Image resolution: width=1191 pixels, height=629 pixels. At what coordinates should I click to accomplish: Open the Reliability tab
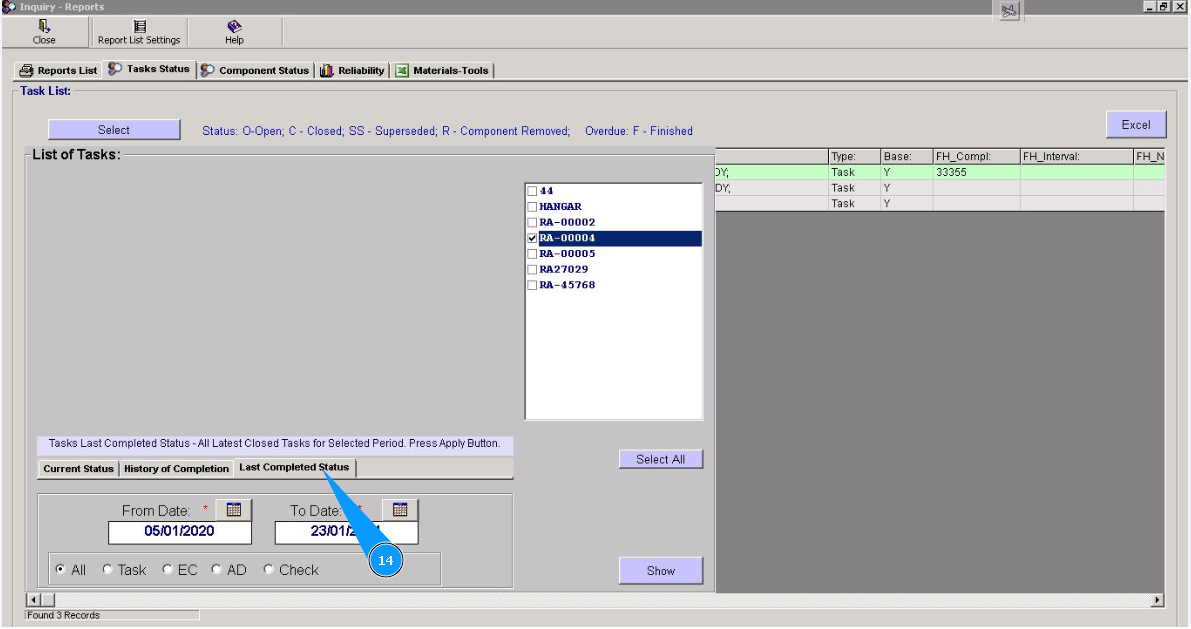point(352,71)
